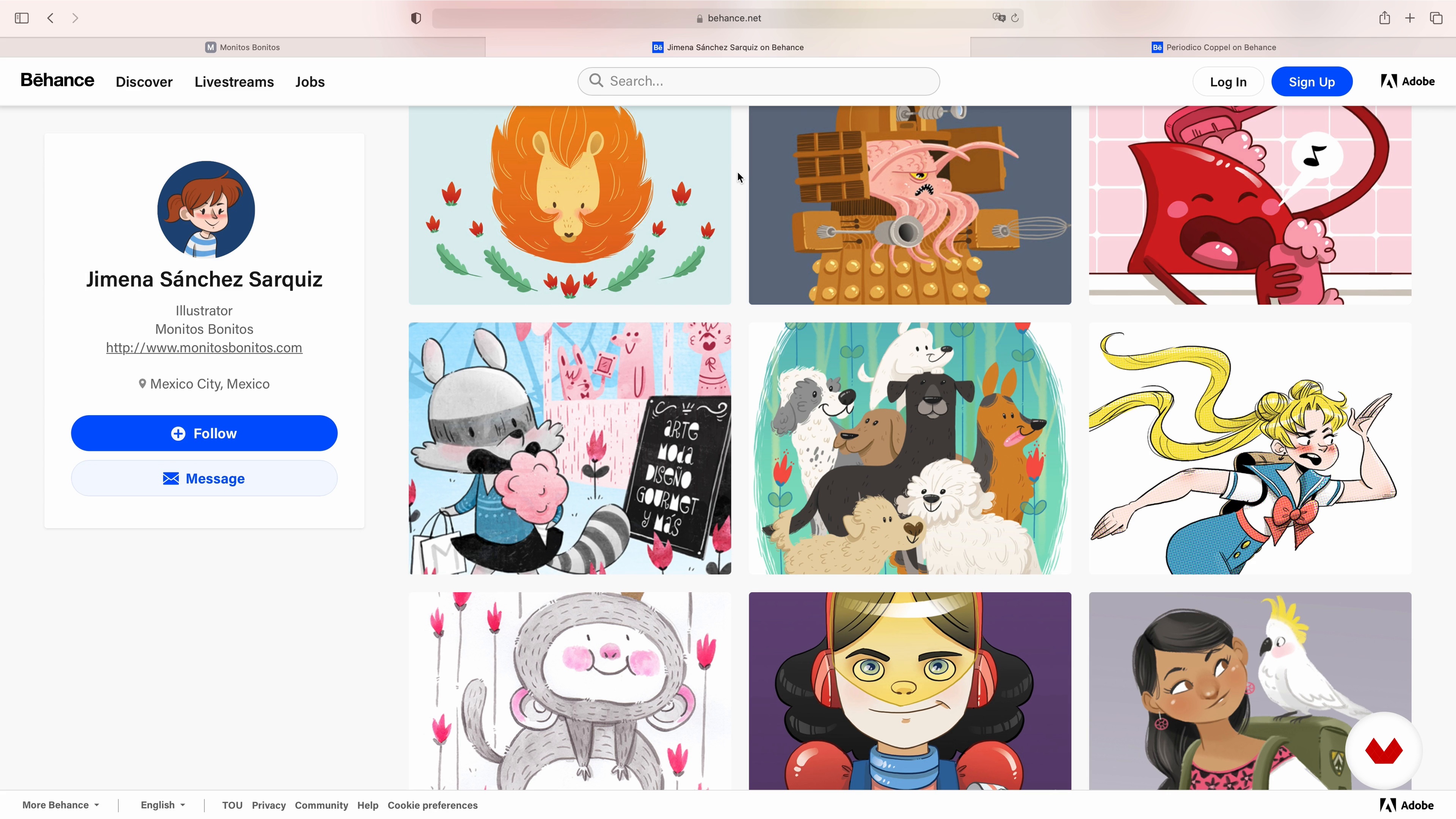Open the Safari share icon
Viewport: 1456px width, 819px height.
pos(1384,18)
